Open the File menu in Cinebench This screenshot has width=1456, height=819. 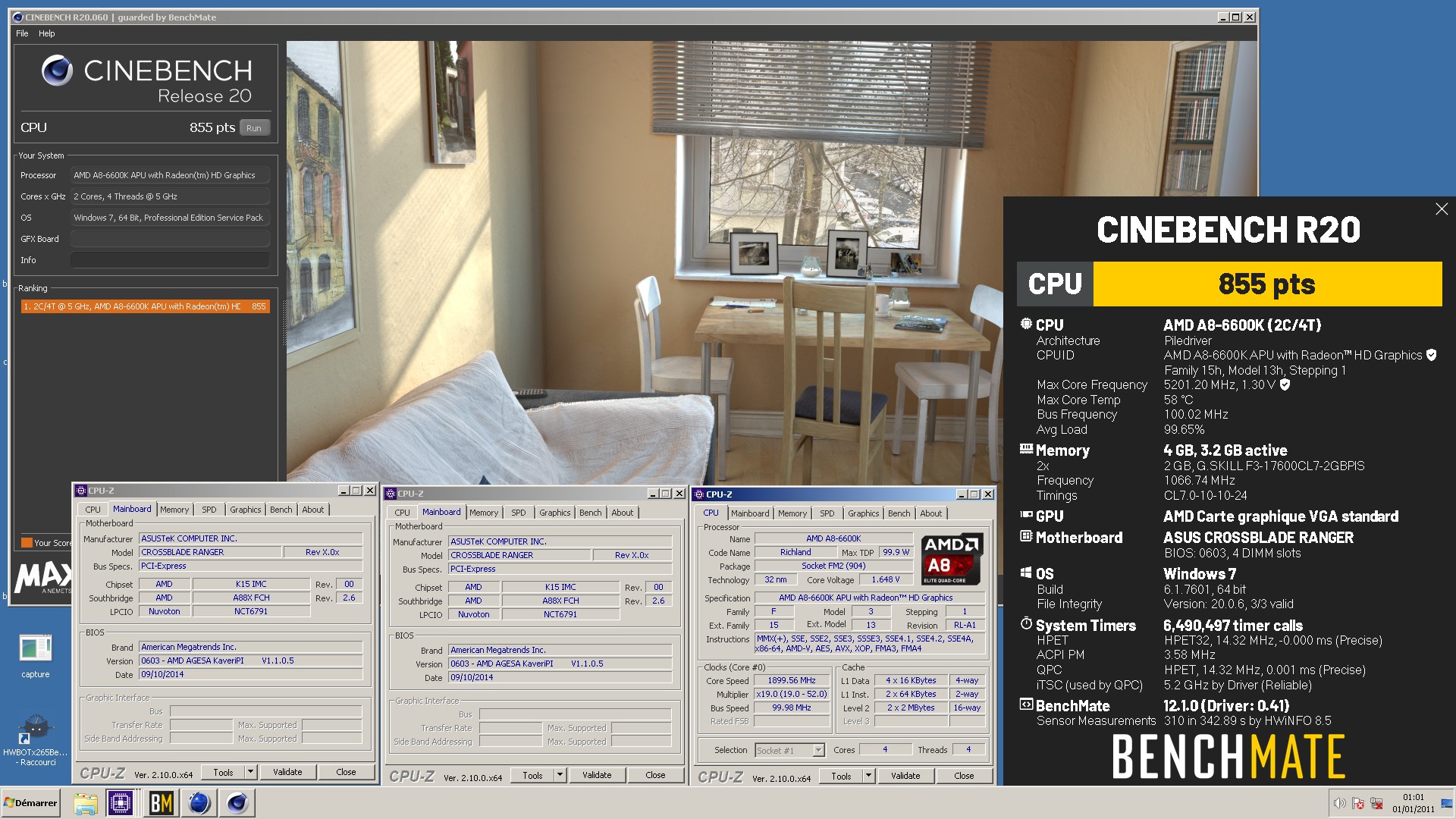tap(22, 33)
